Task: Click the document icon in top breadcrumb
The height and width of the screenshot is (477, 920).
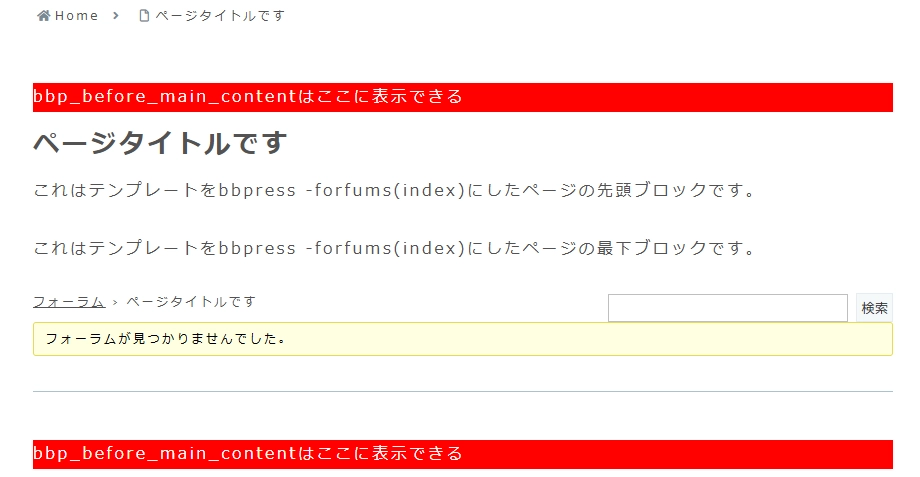Action: (x=144, y=16)
